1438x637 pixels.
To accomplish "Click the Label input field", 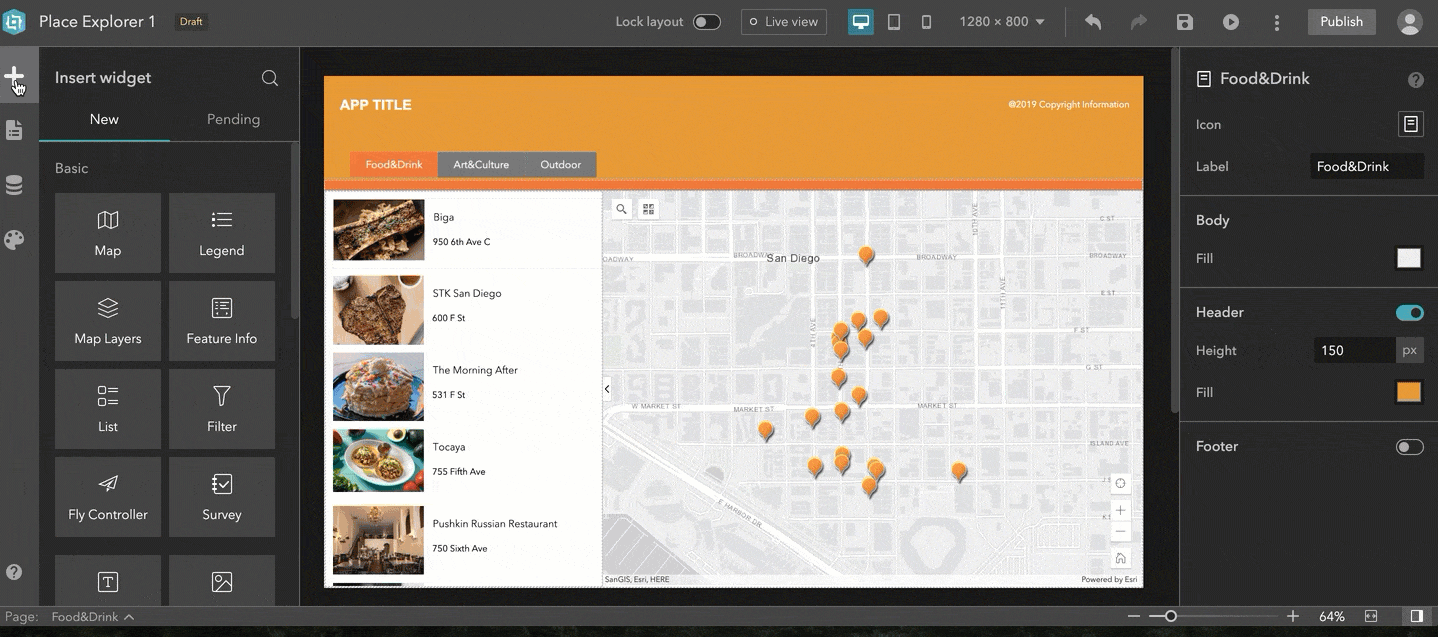I will 1367,167.
